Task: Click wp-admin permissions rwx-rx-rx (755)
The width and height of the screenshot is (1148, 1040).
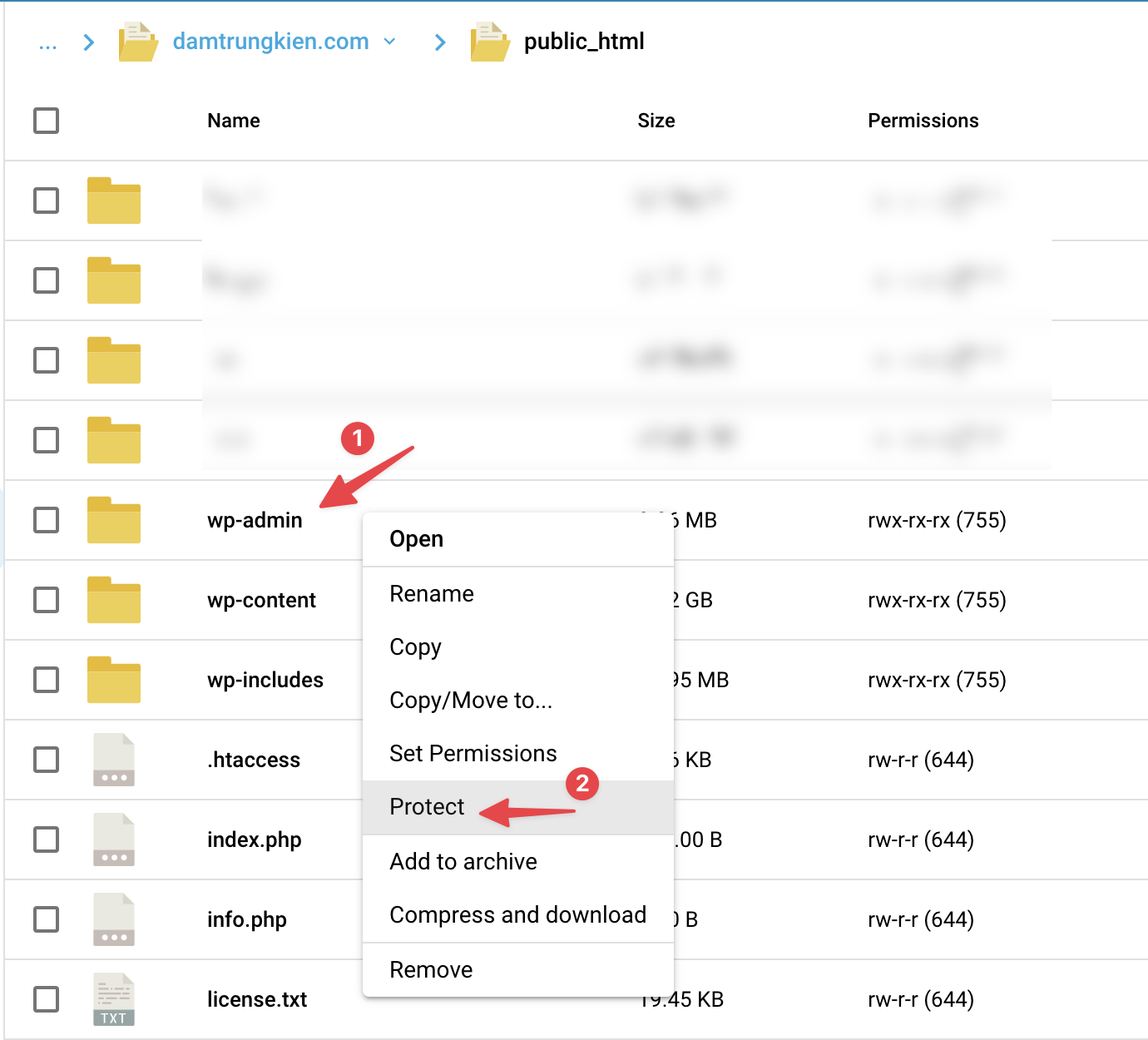Action: click(x=938, y=520)
